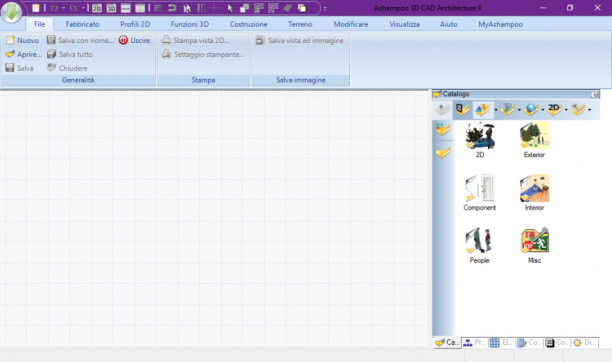
Task: Open the 2D catalog folder thumbnail
Action: pyautogui.click(x=480, y=140)
